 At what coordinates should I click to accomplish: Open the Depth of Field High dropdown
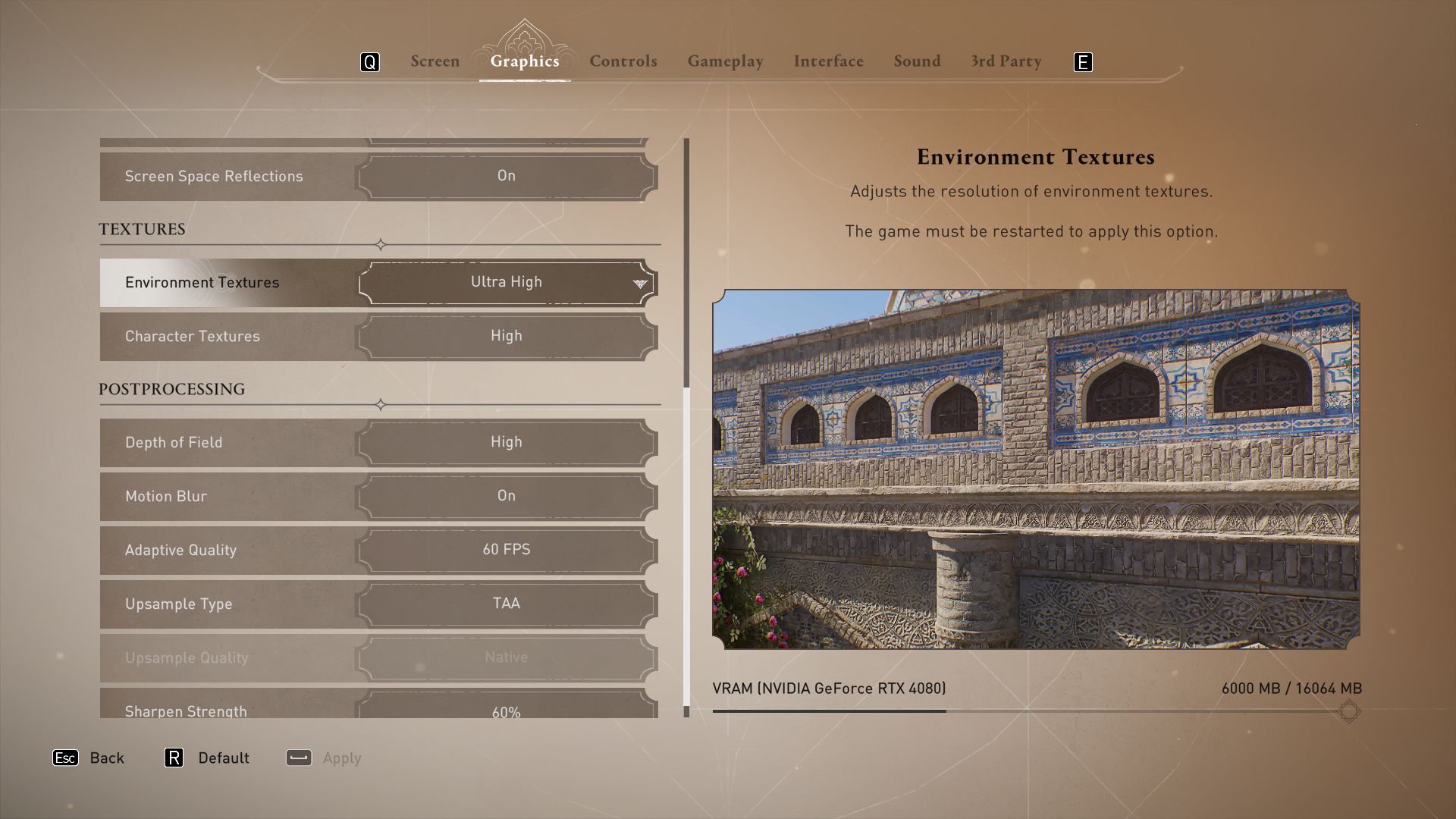pyautogui.click(x=506, y=442)
